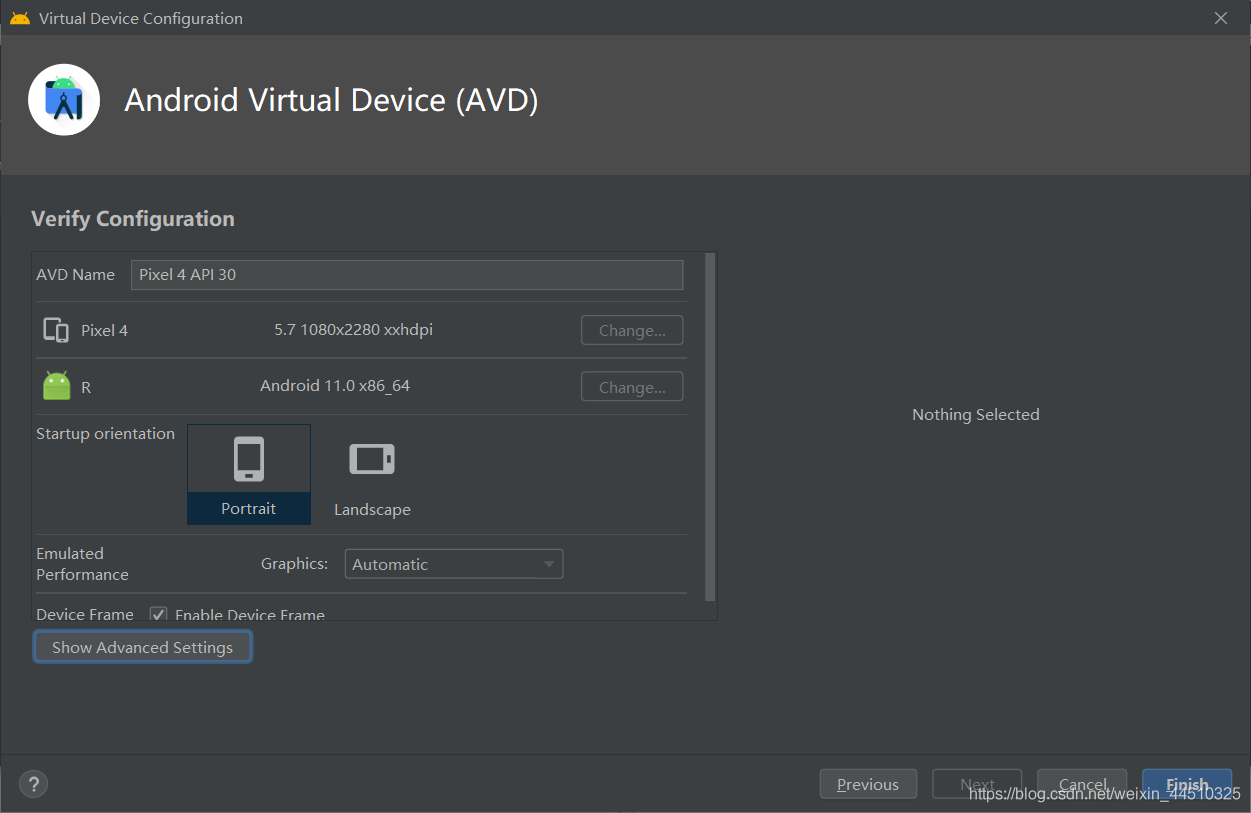This screenshot has height=813, width=1251.
Task: Click the '5.7 1080x2280 xxhdpi' text
Action: [x=354, y=329]
